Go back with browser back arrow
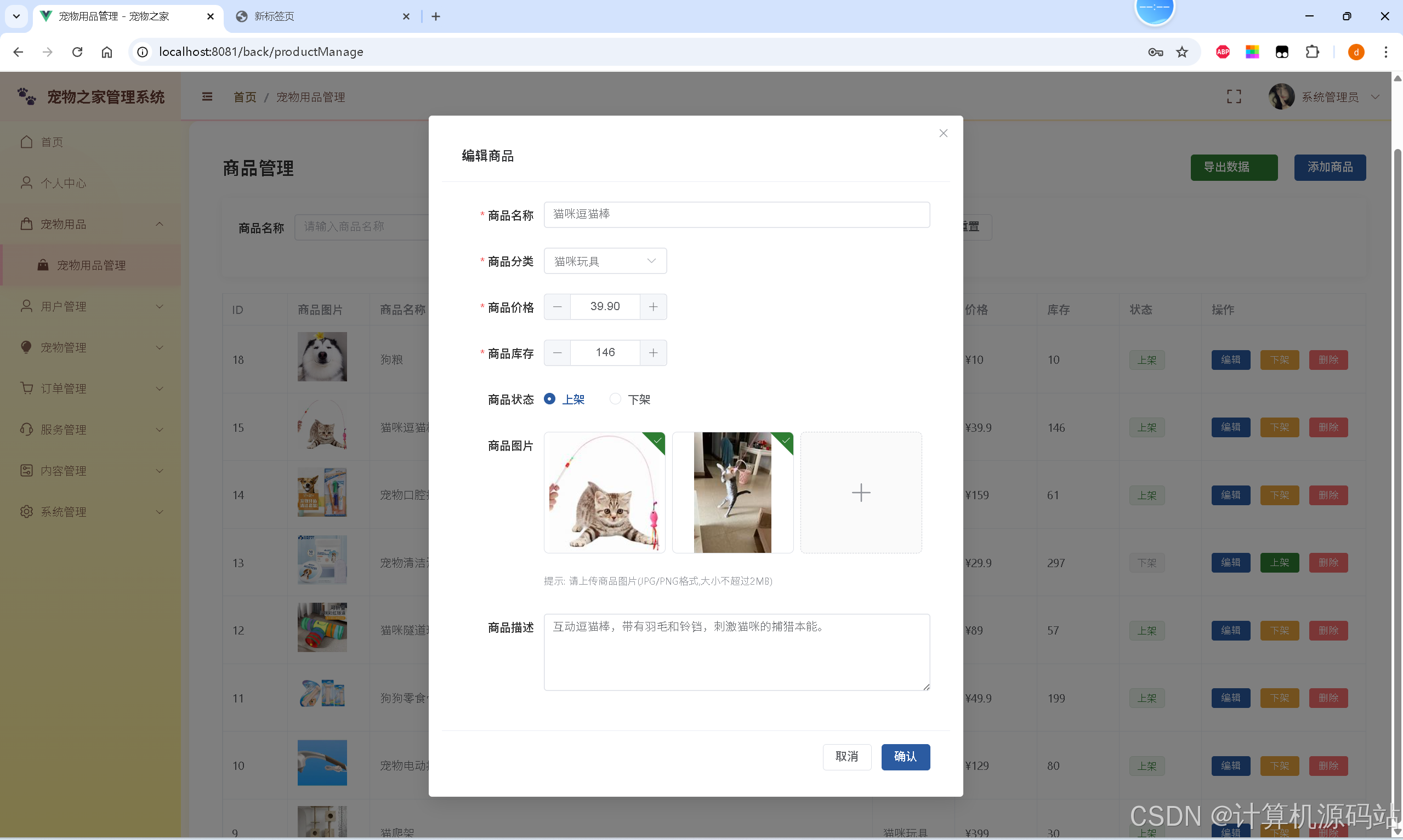Image resolution: width=1403 pixels, height=840 pixels. point(18,52)
